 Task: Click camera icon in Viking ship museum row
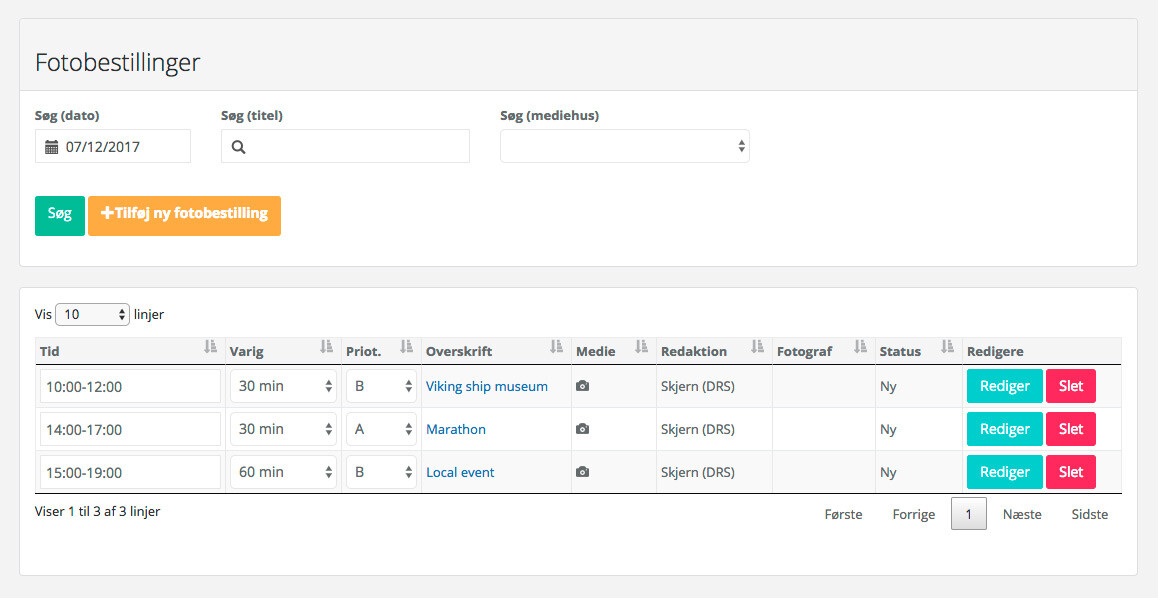coord(583,386)
